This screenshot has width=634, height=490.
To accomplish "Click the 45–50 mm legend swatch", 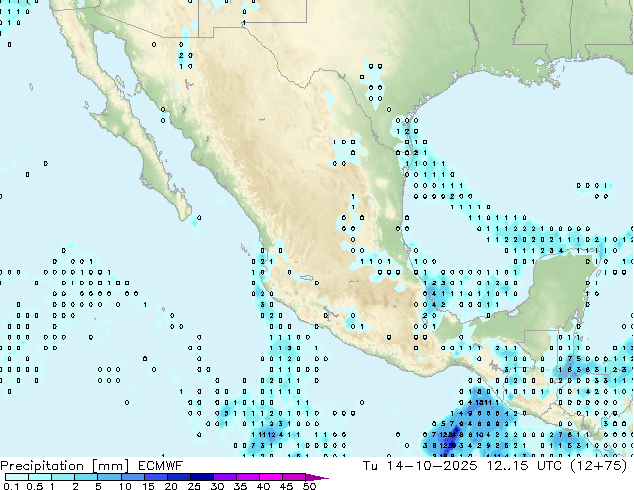I will coord(293,477).
